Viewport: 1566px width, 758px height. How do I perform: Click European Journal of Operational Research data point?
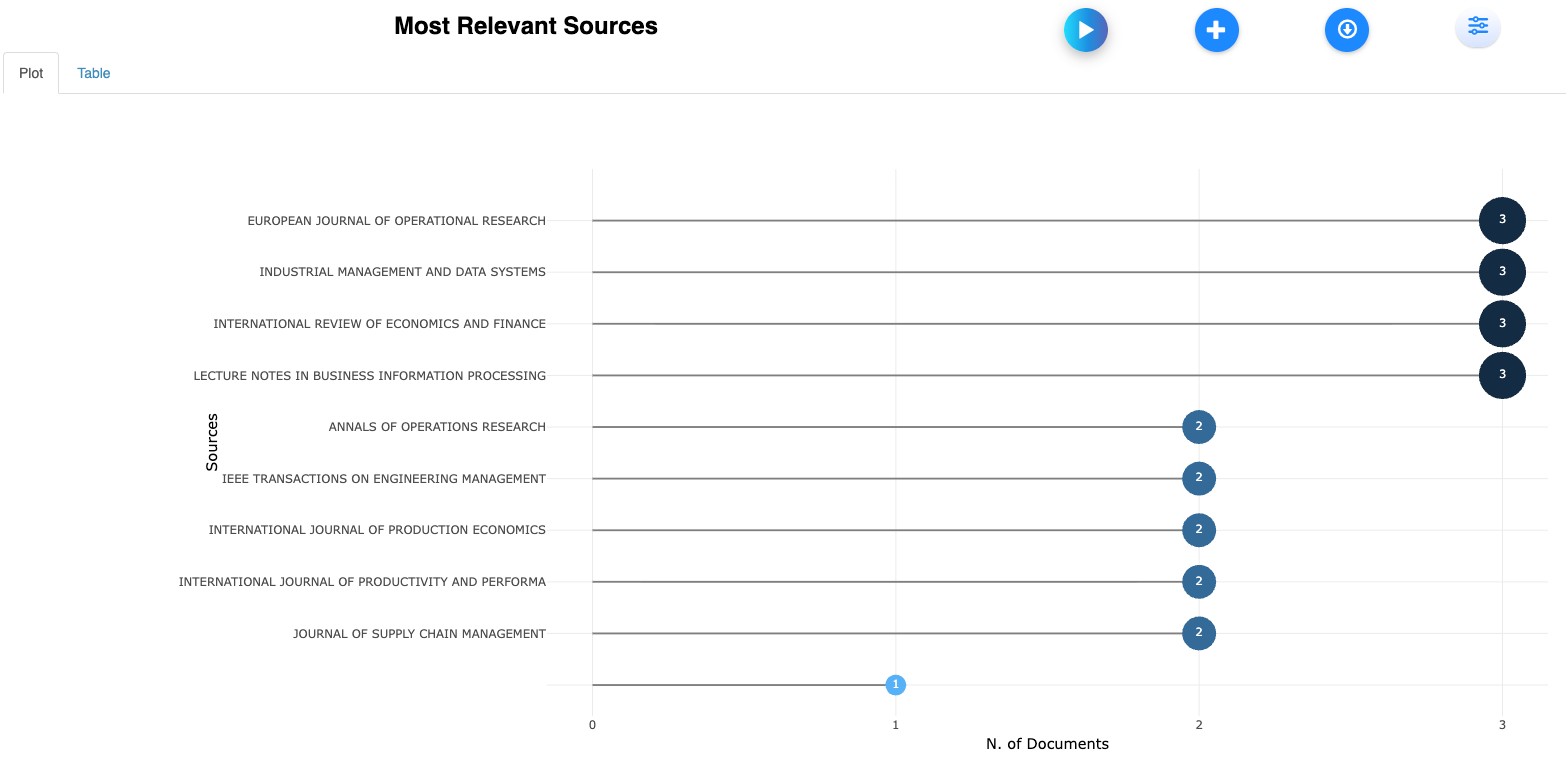tap(1501, 220)
